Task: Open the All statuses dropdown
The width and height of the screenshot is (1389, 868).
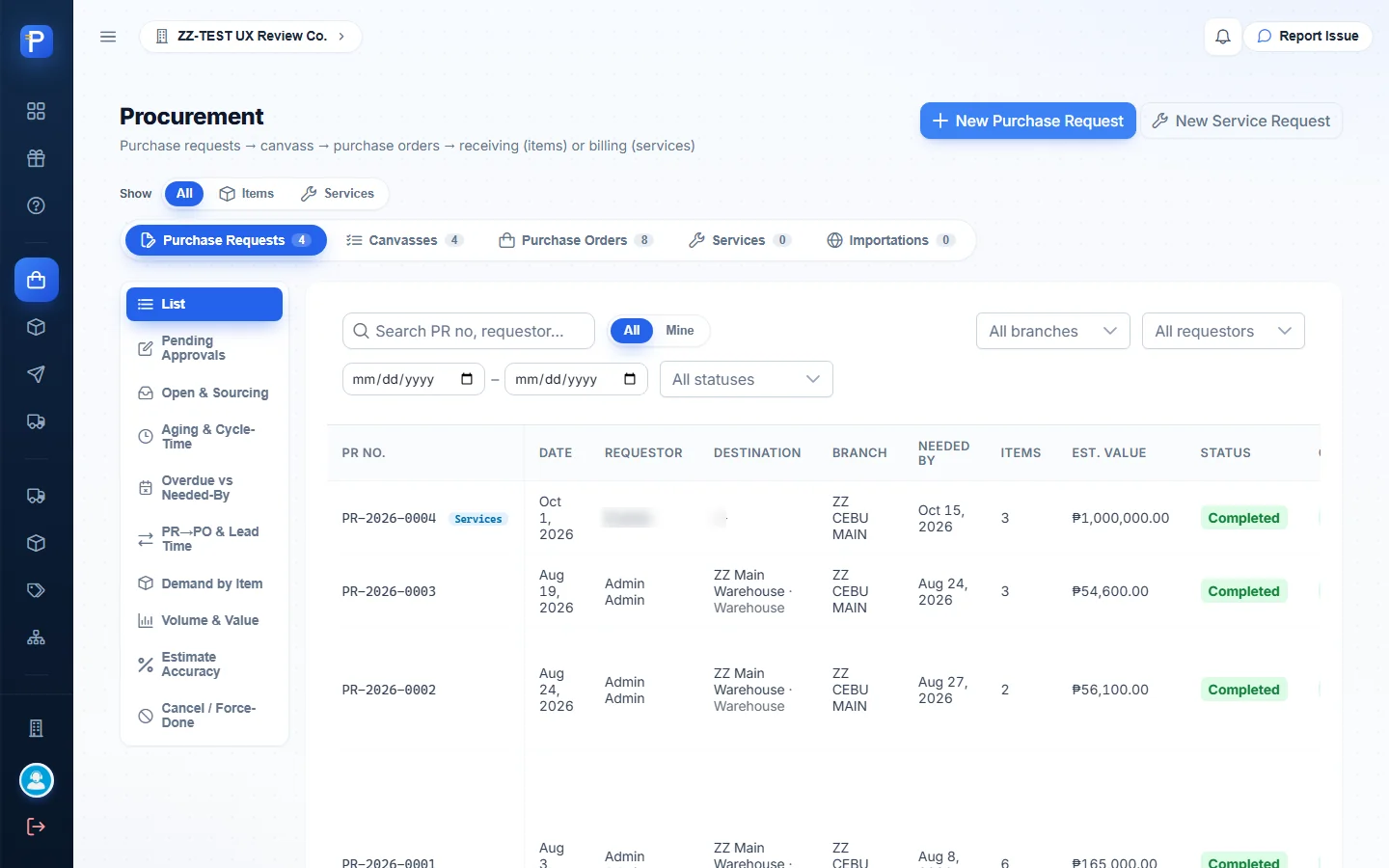Action: pos(747,379)
